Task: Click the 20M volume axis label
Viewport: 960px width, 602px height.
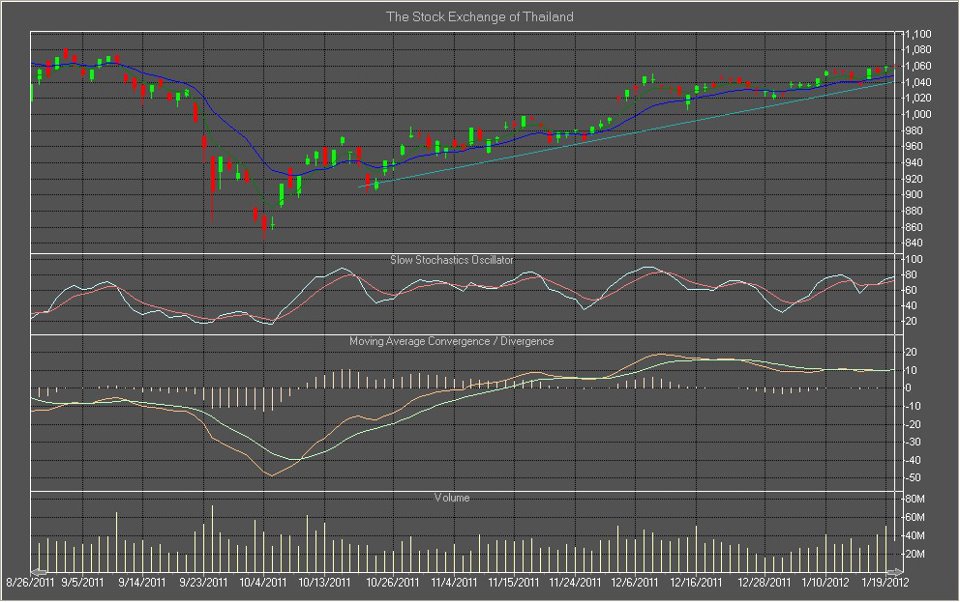Action: coord(915,554)
